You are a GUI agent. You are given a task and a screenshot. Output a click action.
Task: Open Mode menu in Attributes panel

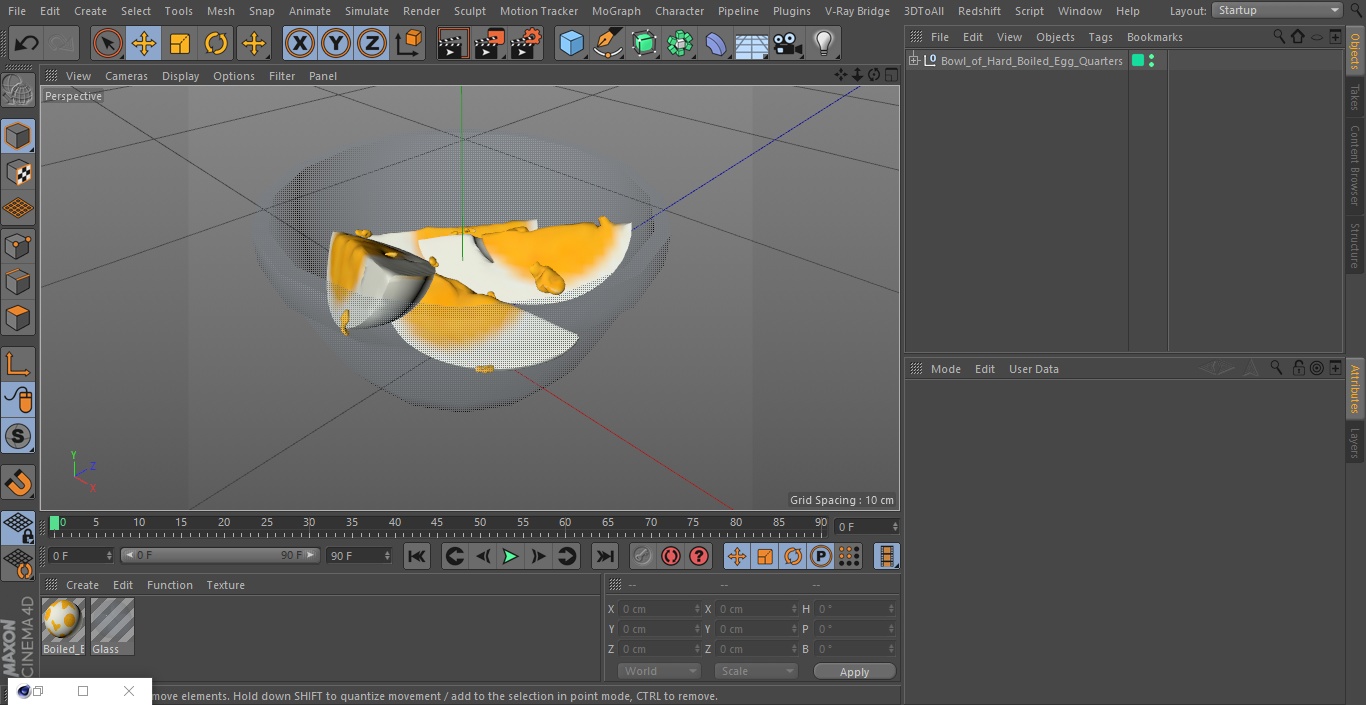(945, 369)
